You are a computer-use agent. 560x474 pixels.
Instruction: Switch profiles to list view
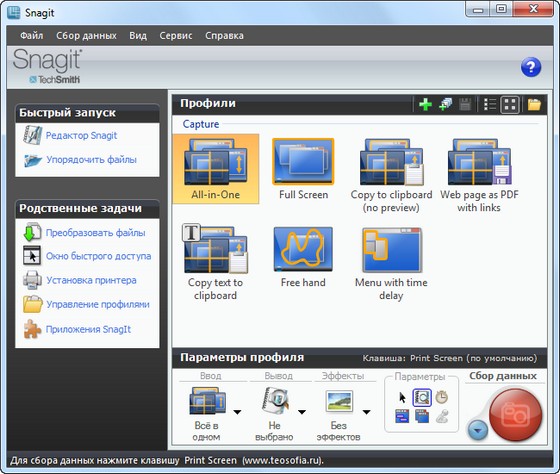(x=490, y=105)
